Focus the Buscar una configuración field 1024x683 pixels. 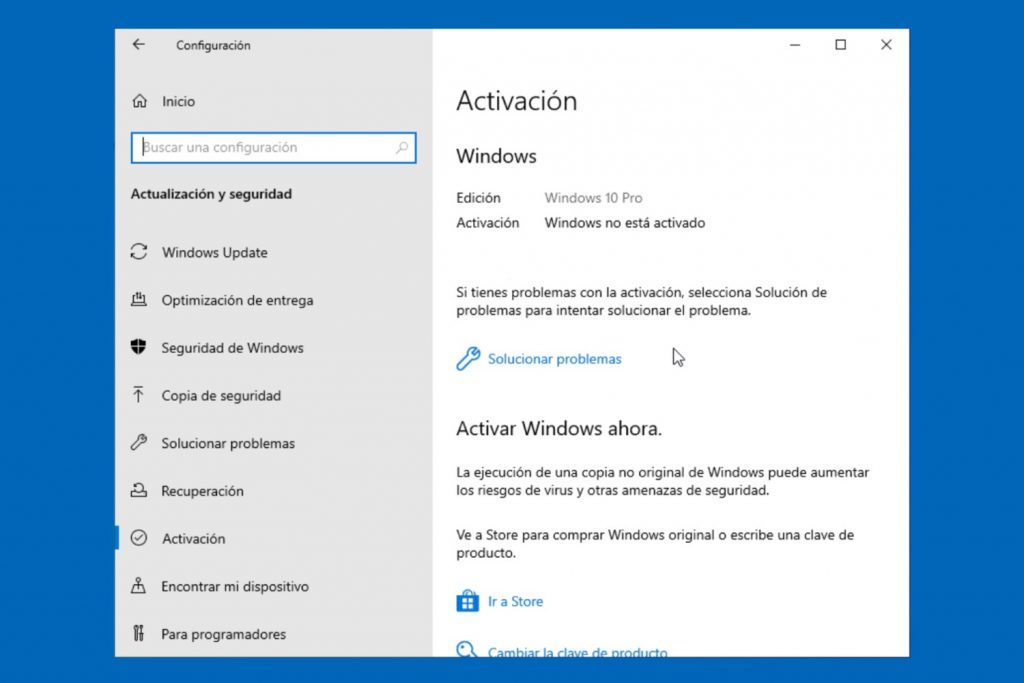pyautogui.click(x=265, y=148)
